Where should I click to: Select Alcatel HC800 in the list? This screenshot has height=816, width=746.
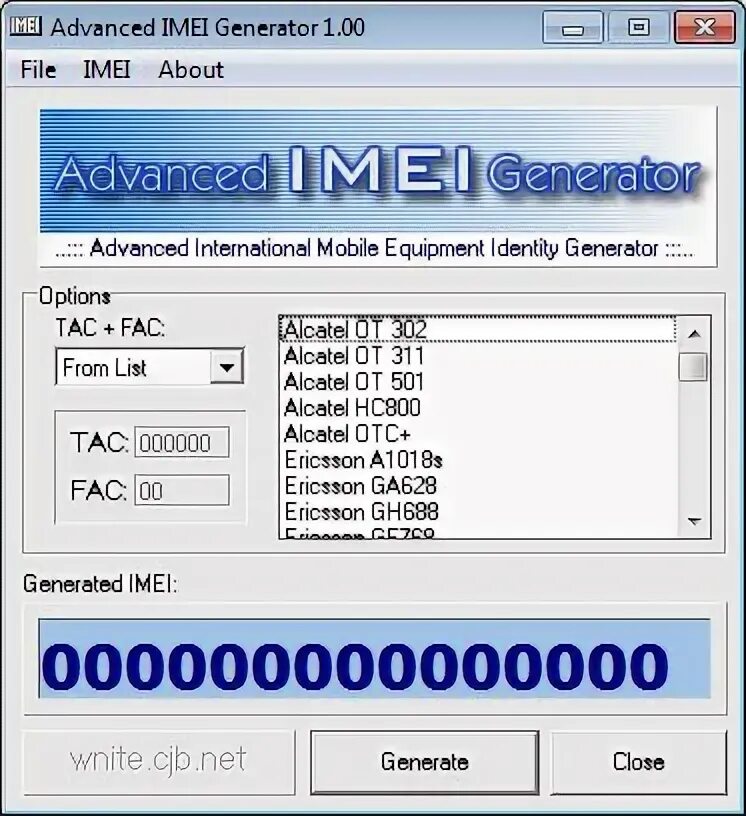coord(478,408)
